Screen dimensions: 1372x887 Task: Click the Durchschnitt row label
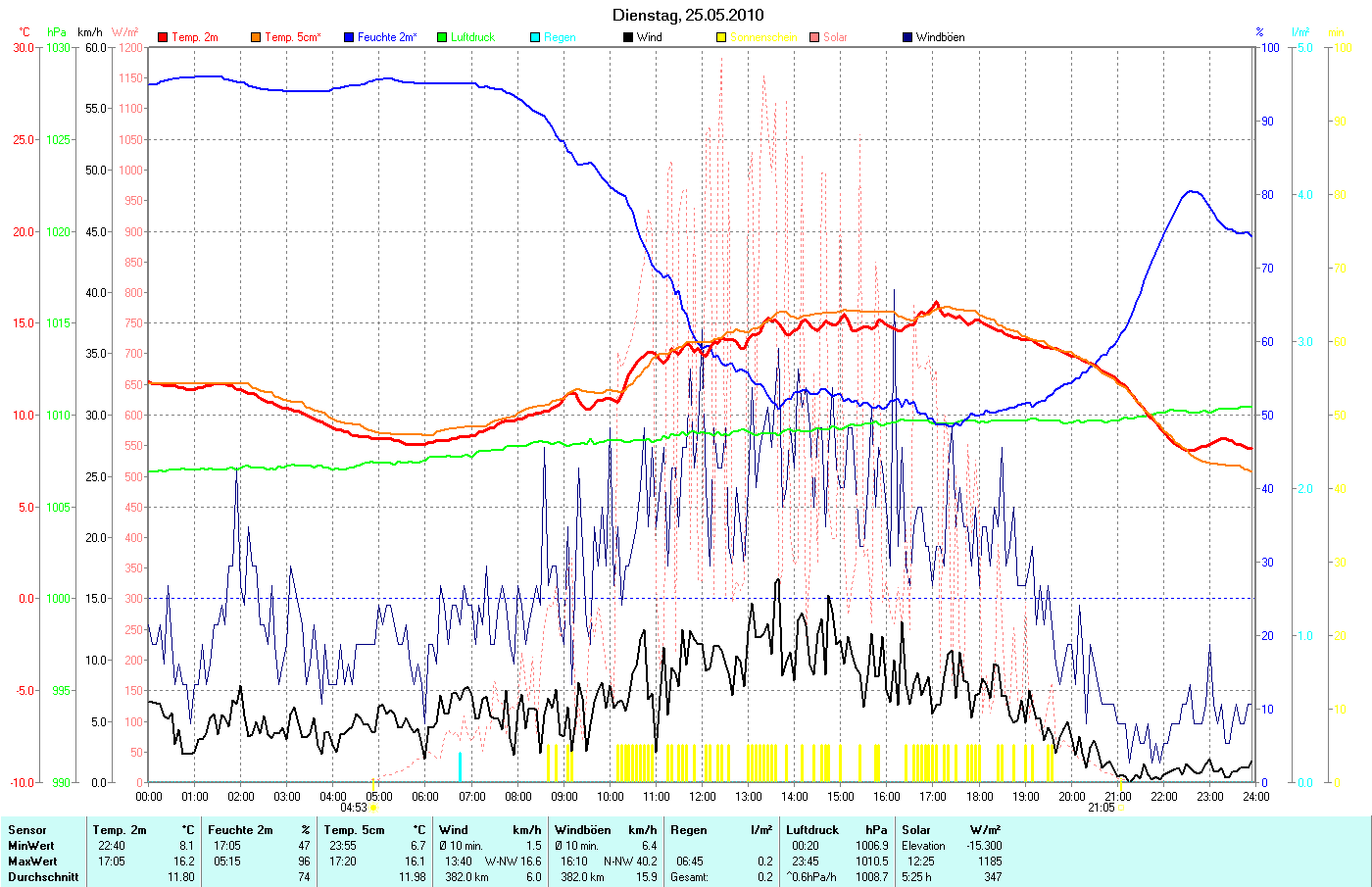pos(43,877)
